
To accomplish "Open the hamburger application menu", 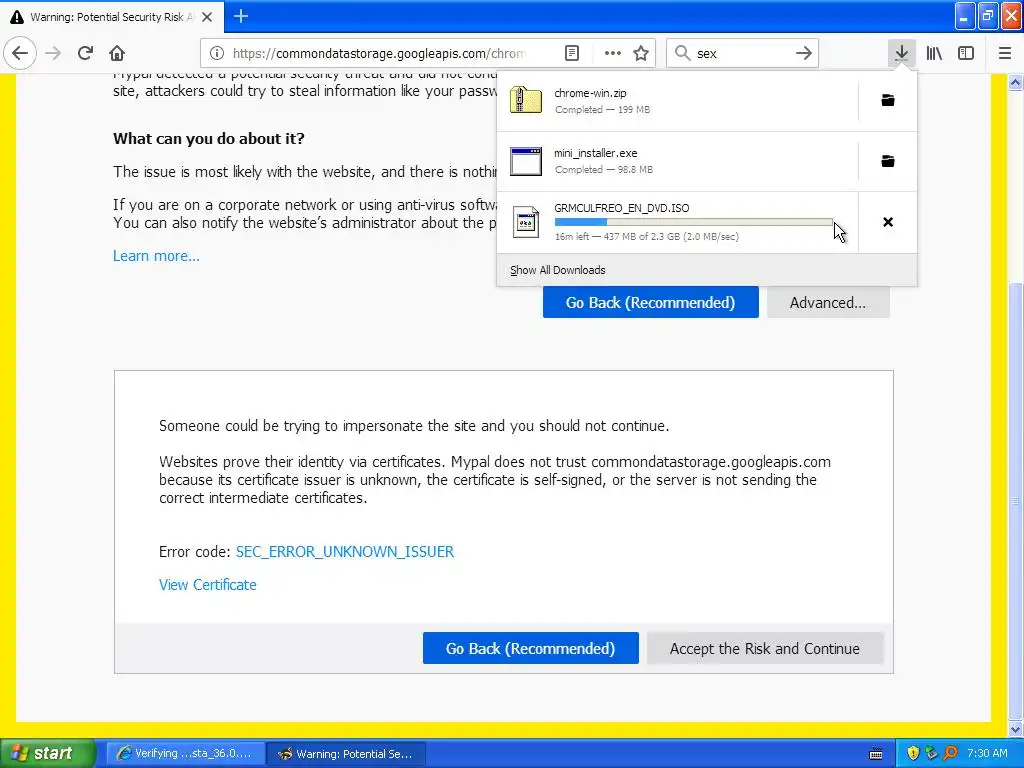I will (x=1005, y=53).
